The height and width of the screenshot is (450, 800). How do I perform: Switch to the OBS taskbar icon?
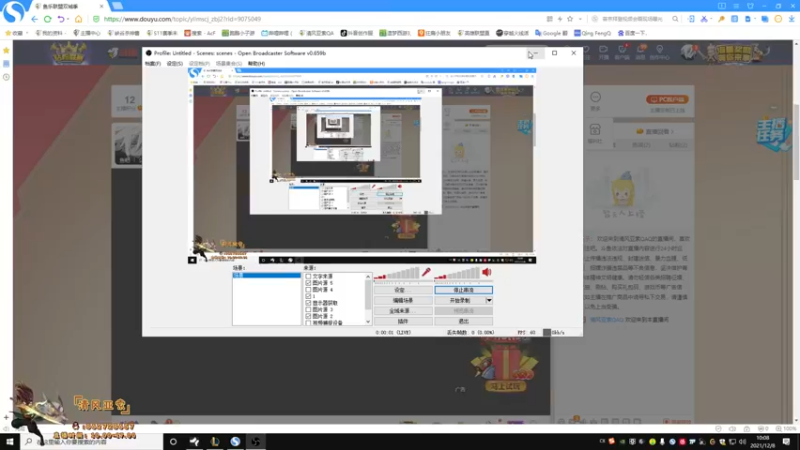[x=256, y=441]
